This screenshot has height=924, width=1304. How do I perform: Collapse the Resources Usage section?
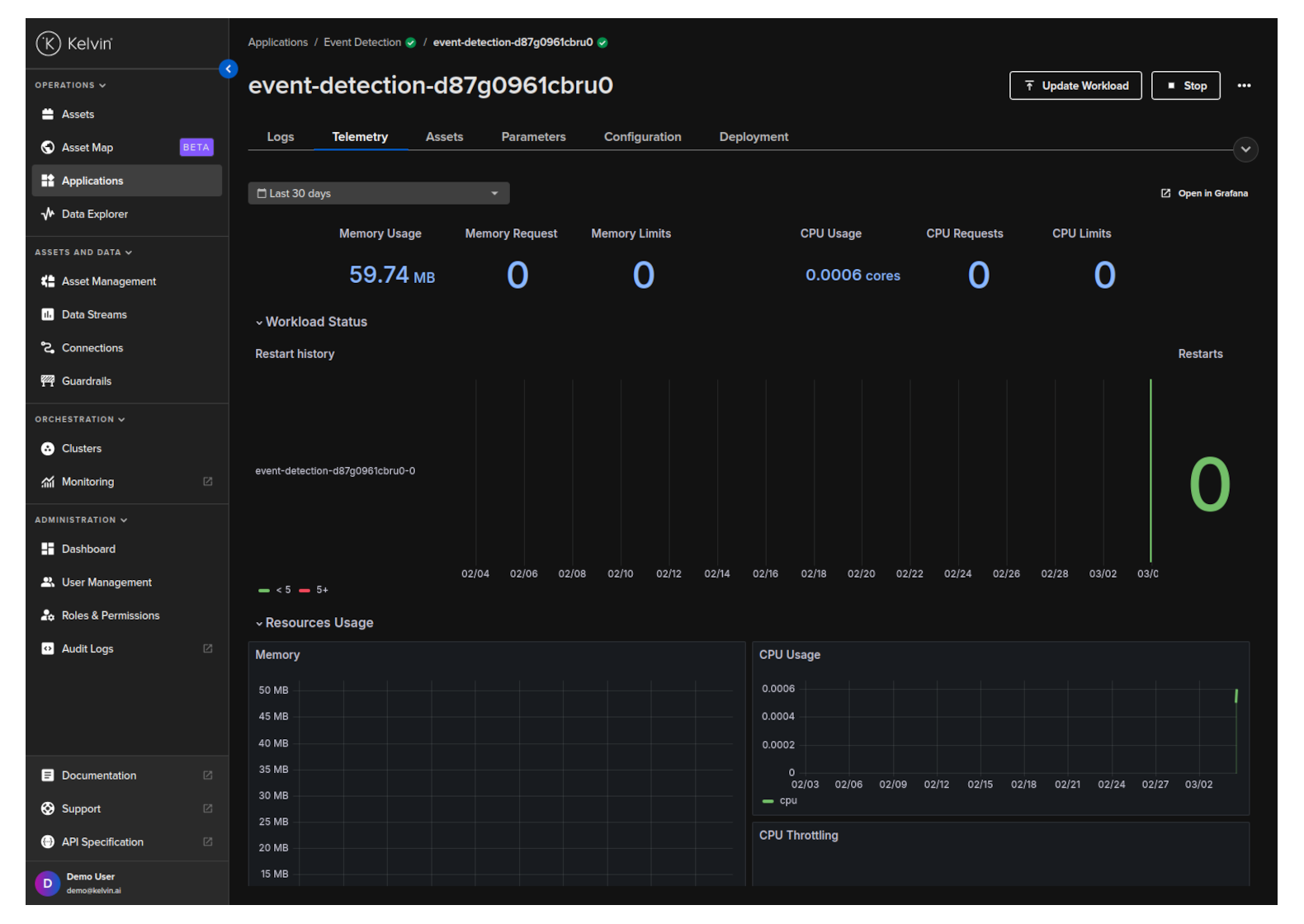coord(314,624)
